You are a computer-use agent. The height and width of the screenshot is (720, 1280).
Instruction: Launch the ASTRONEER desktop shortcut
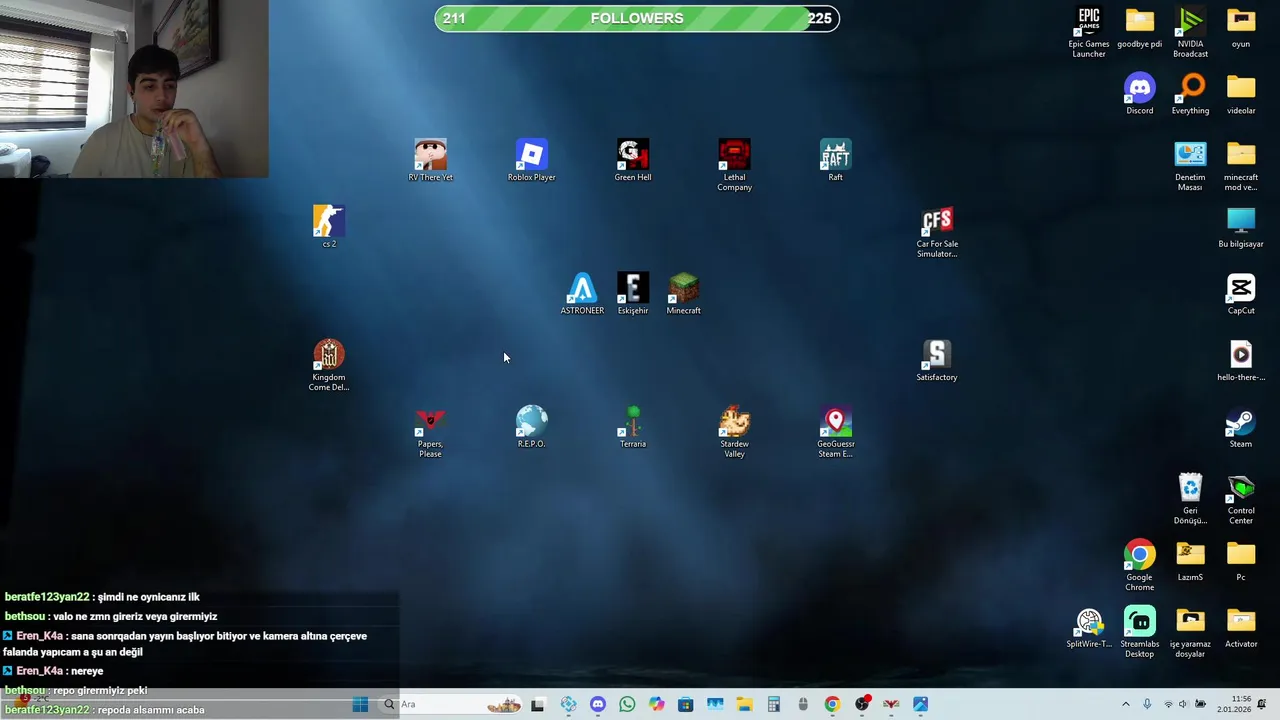[582, 294]
